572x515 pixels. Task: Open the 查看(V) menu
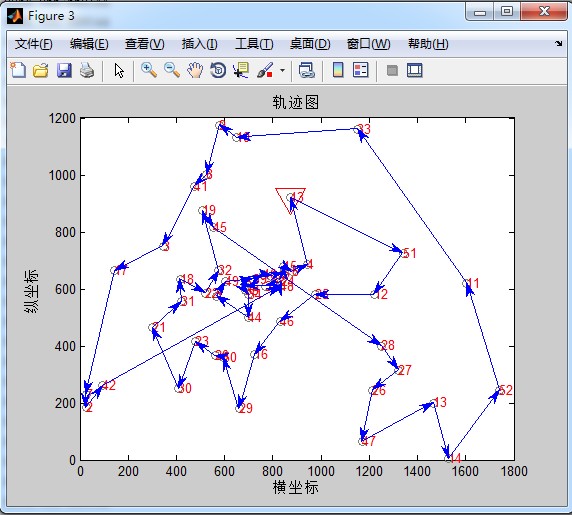coord(144,44)
